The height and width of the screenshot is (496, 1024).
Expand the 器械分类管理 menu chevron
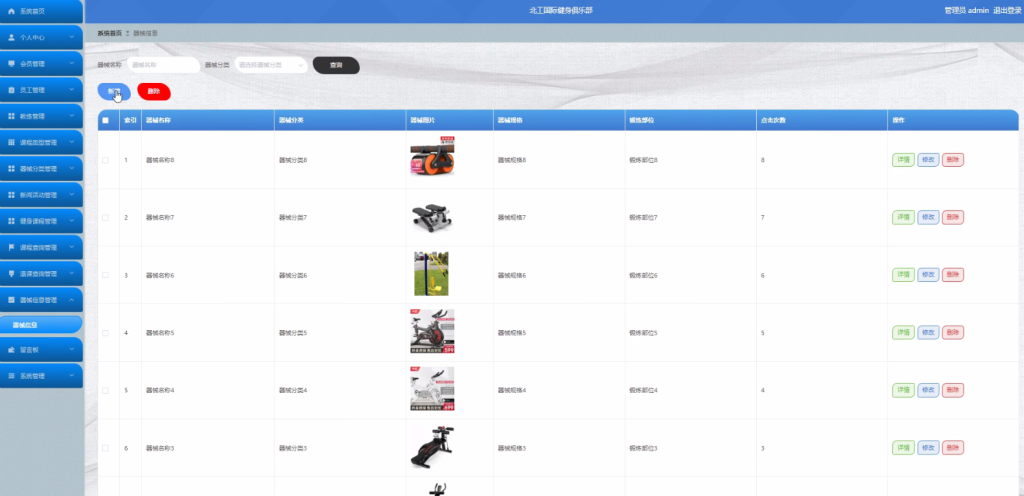(x=72, y=168)
